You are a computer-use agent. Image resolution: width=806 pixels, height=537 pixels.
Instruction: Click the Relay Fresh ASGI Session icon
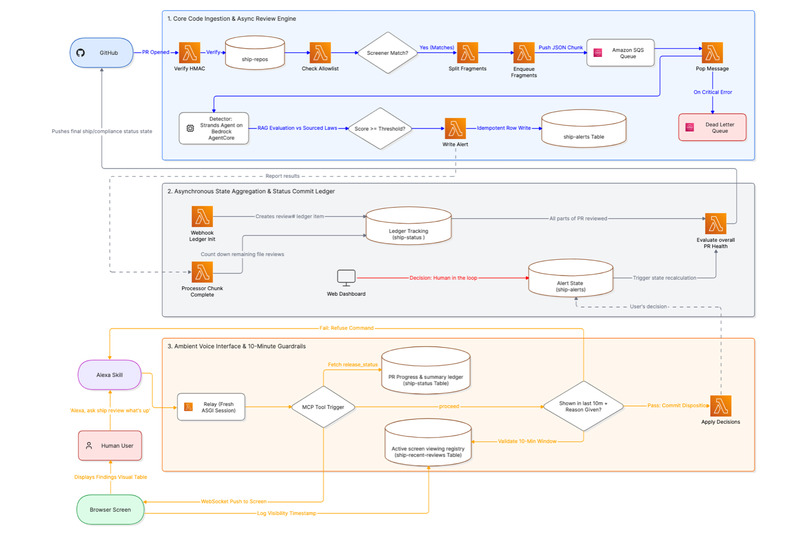tap(189, 407)
